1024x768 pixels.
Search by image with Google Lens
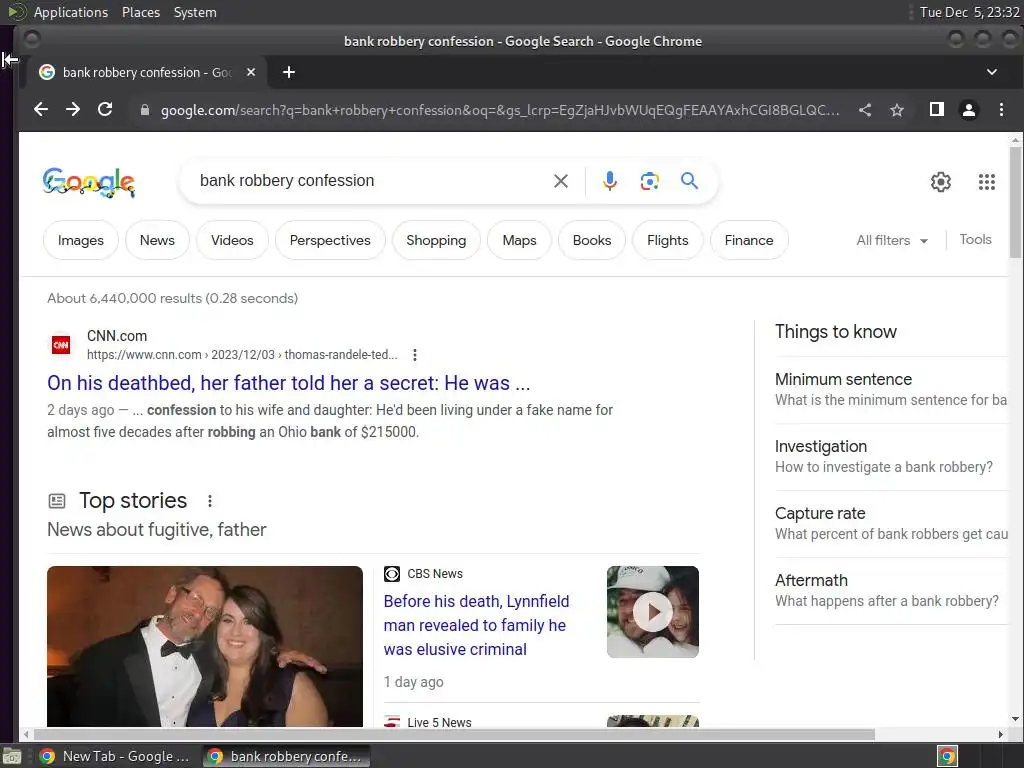point(649,181)
